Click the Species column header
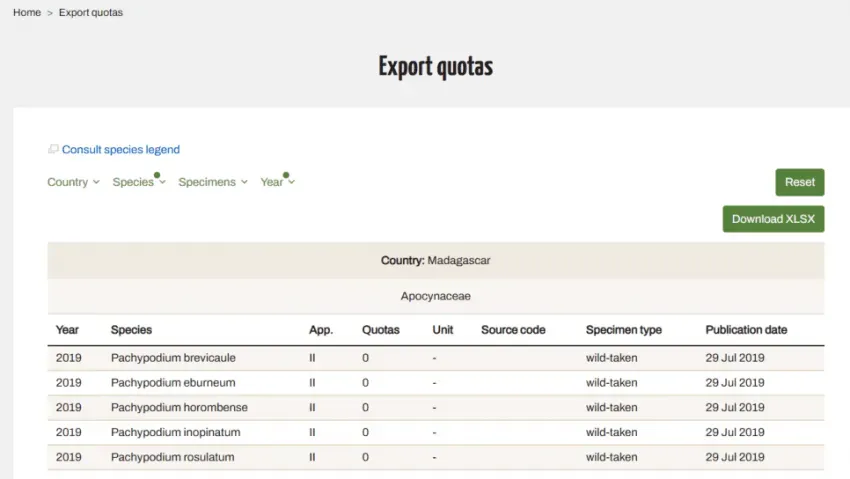 pyautogui.click(x=131, y=330)
